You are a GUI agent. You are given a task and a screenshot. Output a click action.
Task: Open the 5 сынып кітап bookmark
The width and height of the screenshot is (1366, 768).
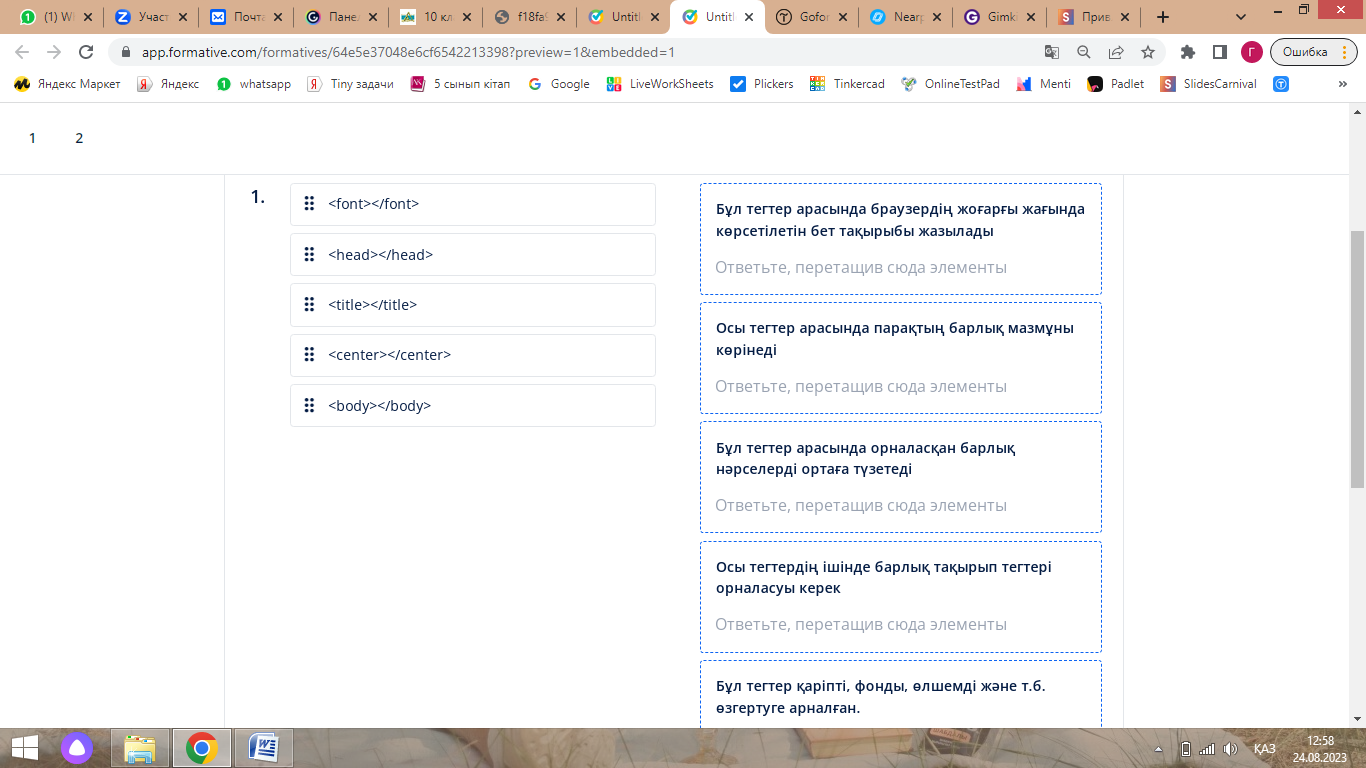coord(460,84)
